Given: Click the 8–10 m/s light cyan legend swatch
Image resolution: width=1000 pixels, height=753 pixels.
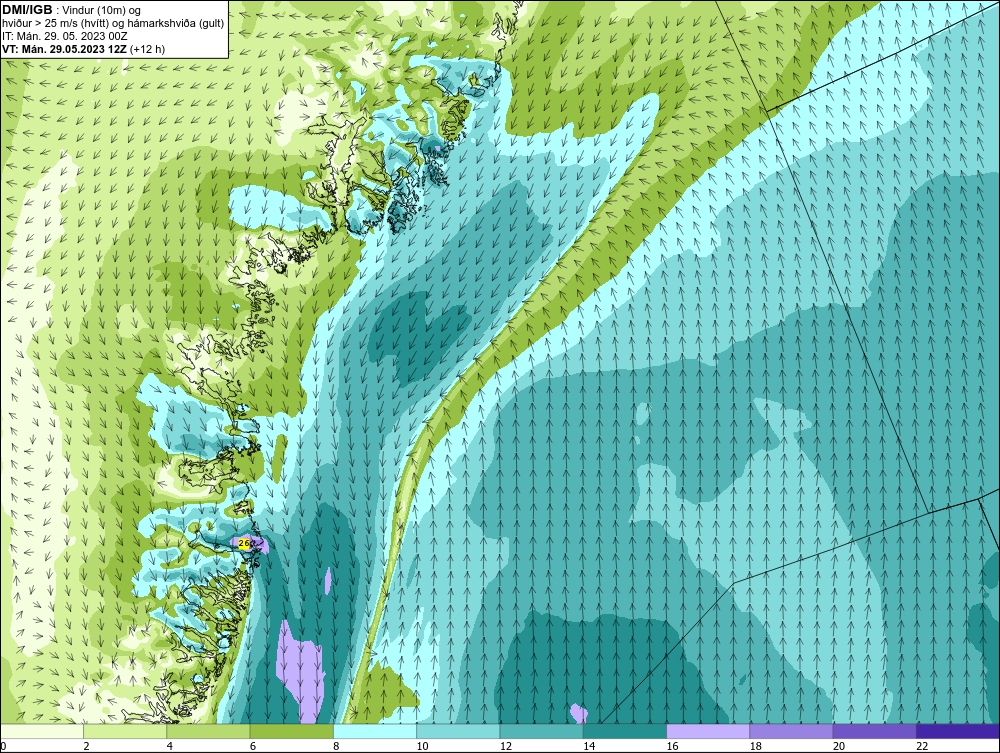Looking at the screenshot, I should pos(375,731).
